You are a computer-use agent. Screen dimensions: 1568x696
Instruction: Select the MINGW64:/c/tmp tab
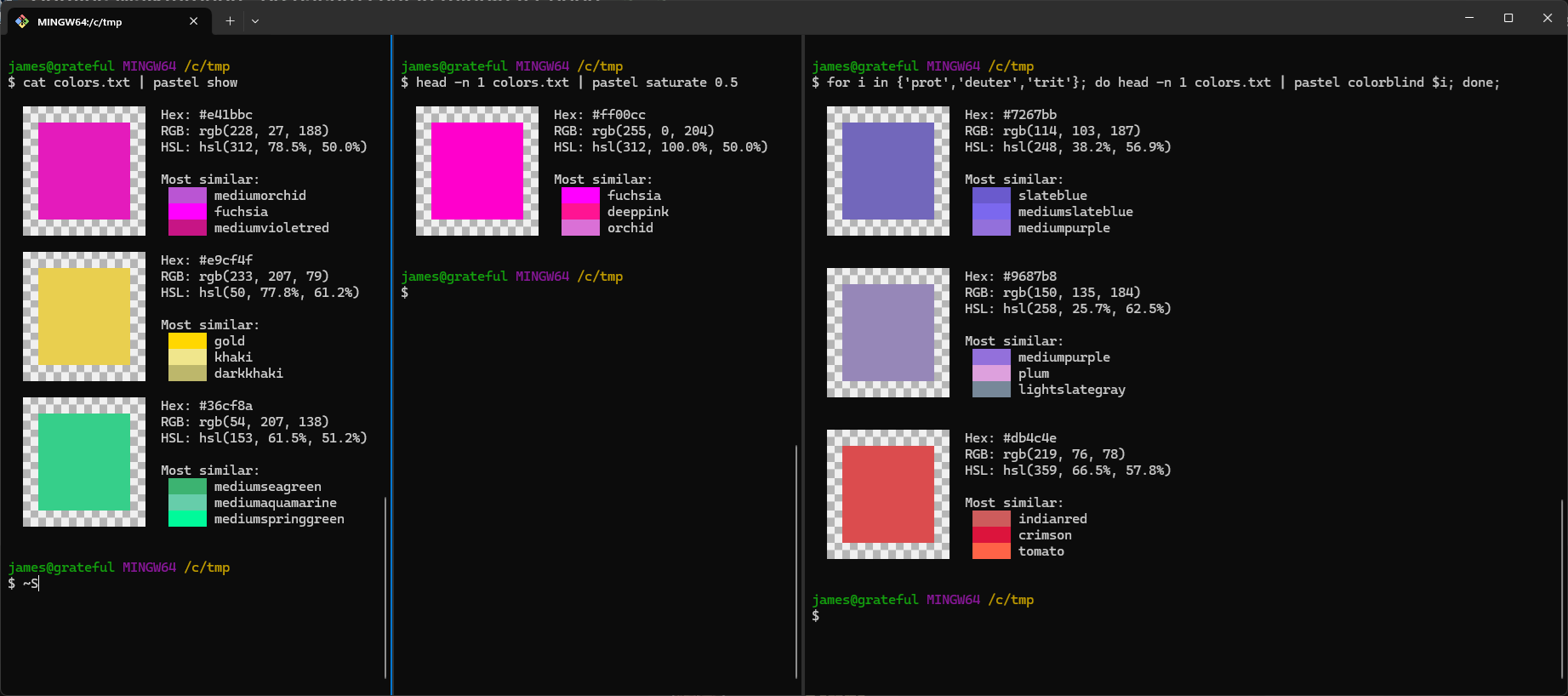(109, 21)
